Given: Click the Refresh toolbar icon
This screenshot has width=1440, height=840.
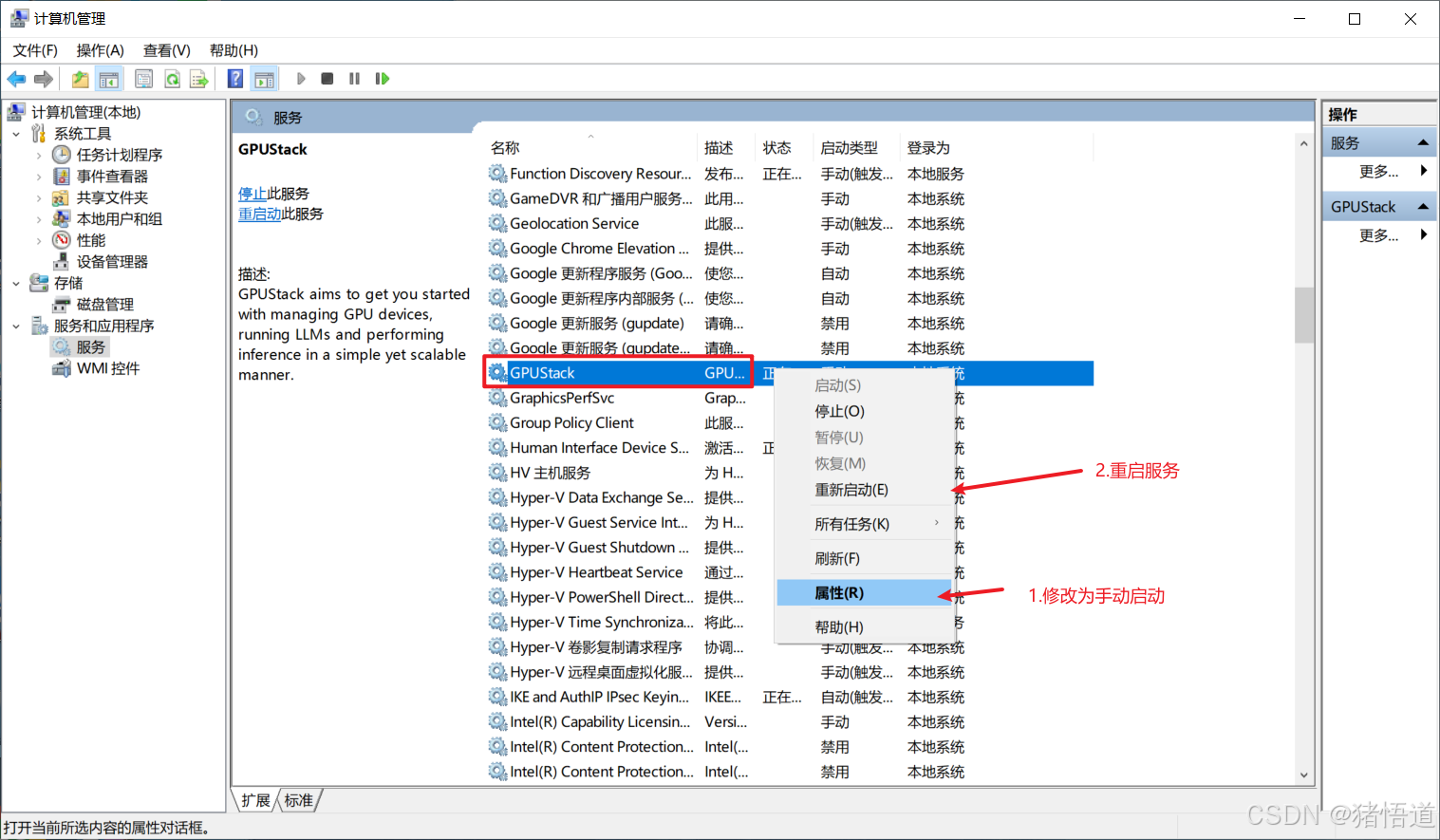Looking at the screenshot, I should click(172, 79).
